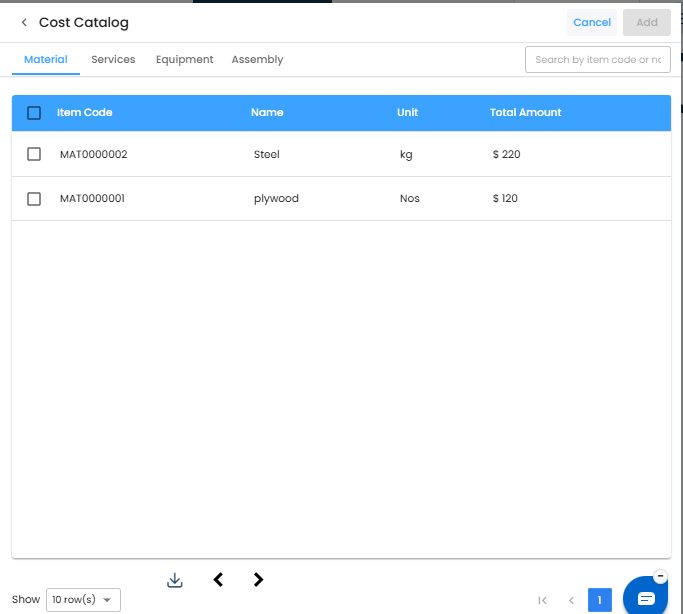Click the Steel name cell
The height and width of the screenshot is (614, 683).
click(267, 154)
